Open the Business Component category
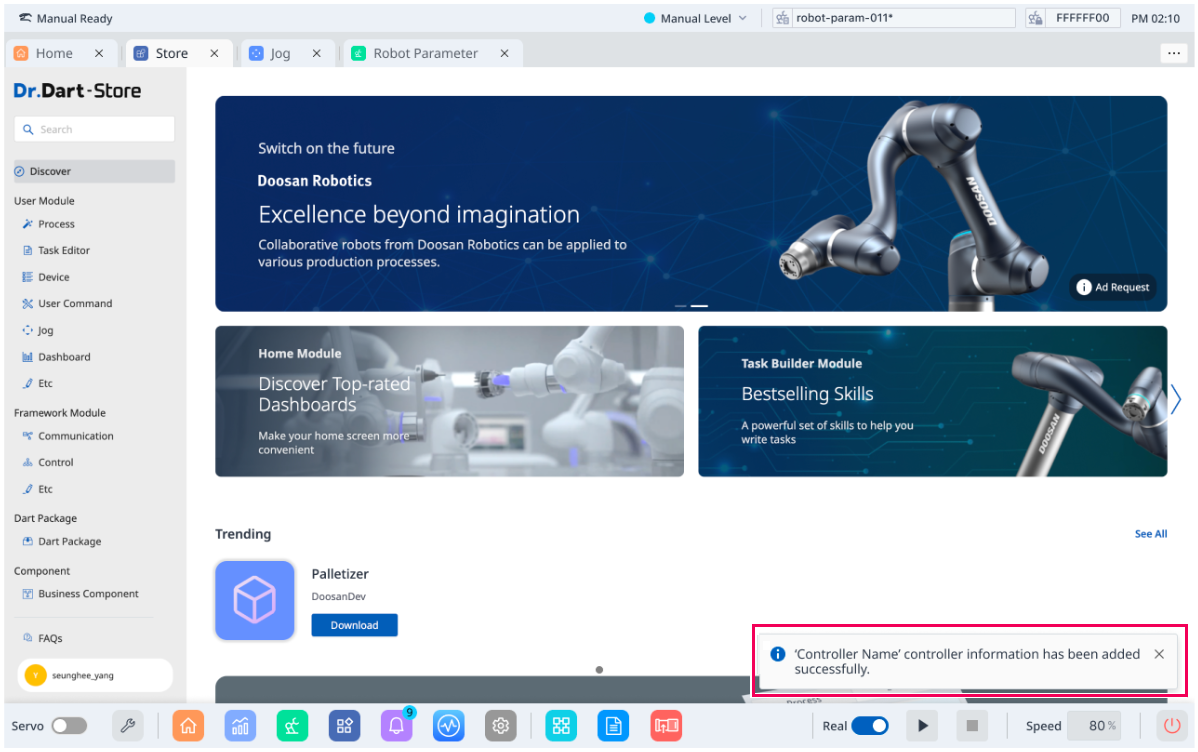This screenshot has width=1198, height=752. pos(80,594)
